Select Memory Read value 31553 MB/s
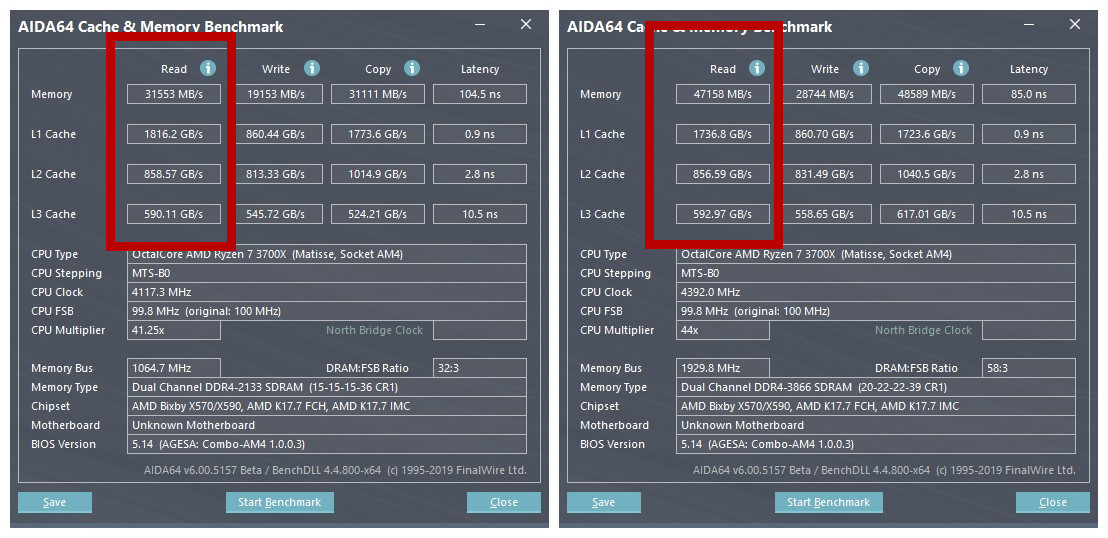Image resolution: width=1108 pixels, height=538 pixels. coord(174,94)
